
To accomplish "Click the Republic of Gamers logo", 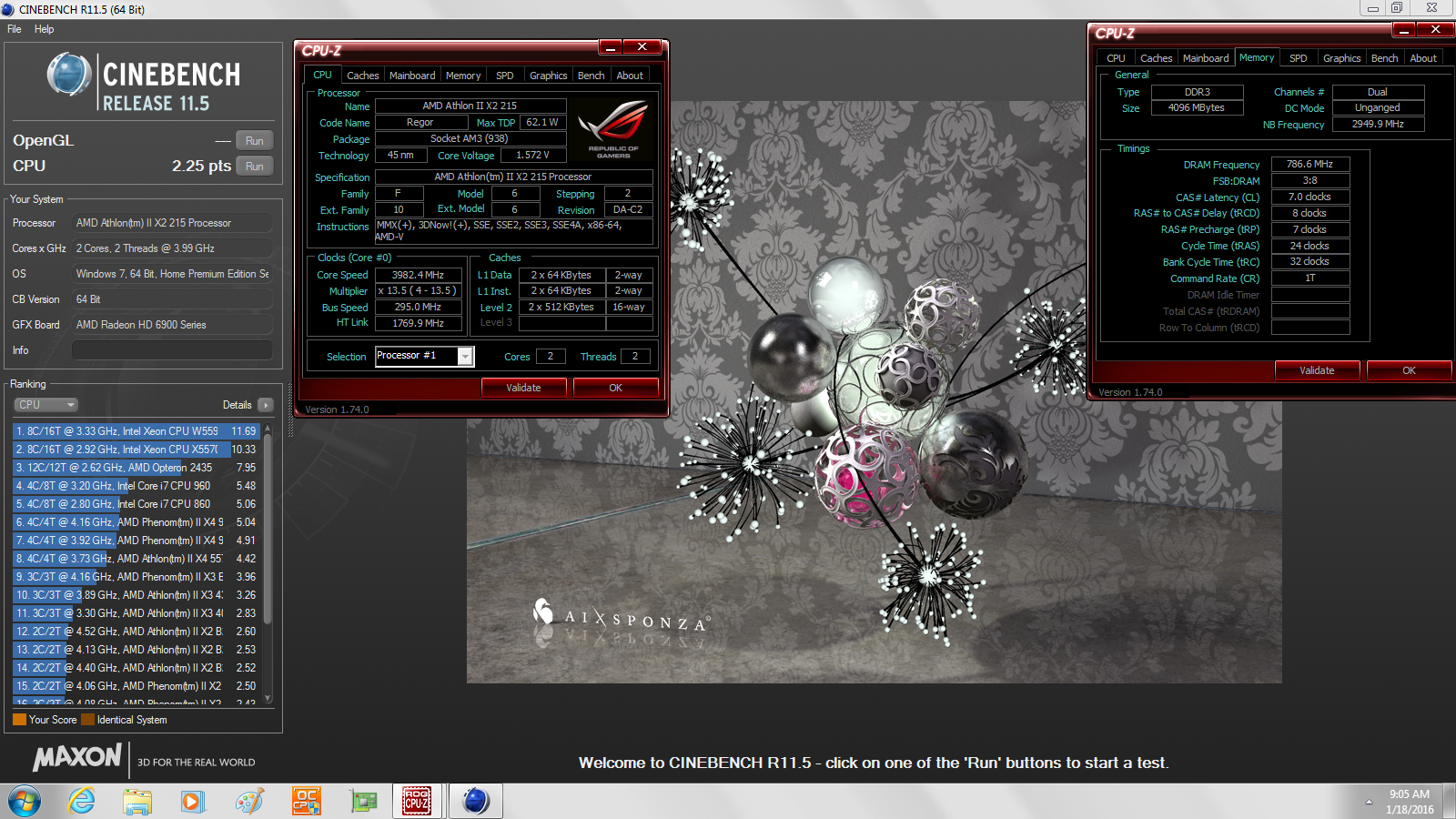I will (x=613, y=127).
